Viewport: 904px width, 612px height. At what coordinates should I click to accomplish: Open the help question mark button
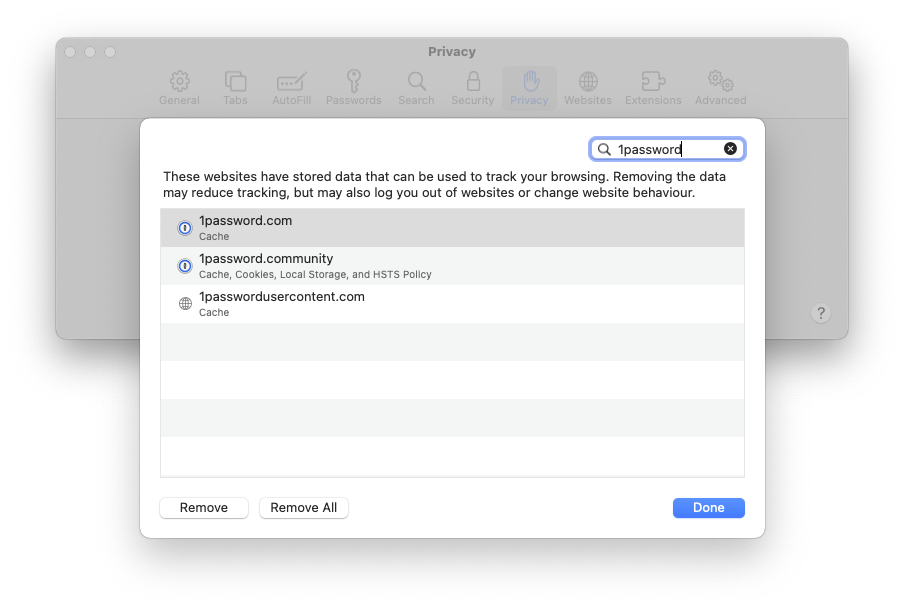coord(820,314)
